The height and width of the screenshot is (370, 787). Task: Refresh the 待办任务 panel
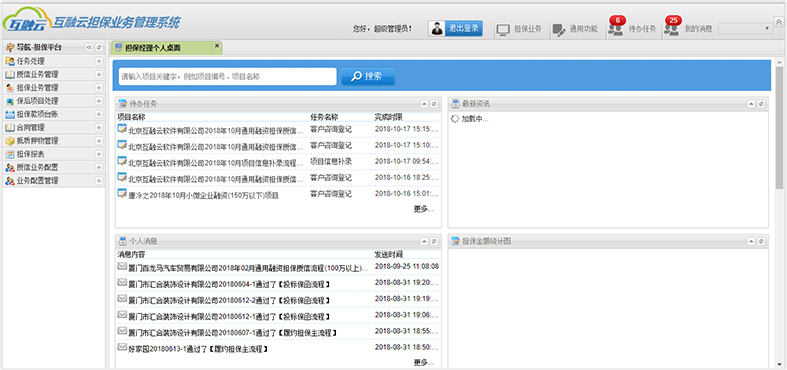434,104
